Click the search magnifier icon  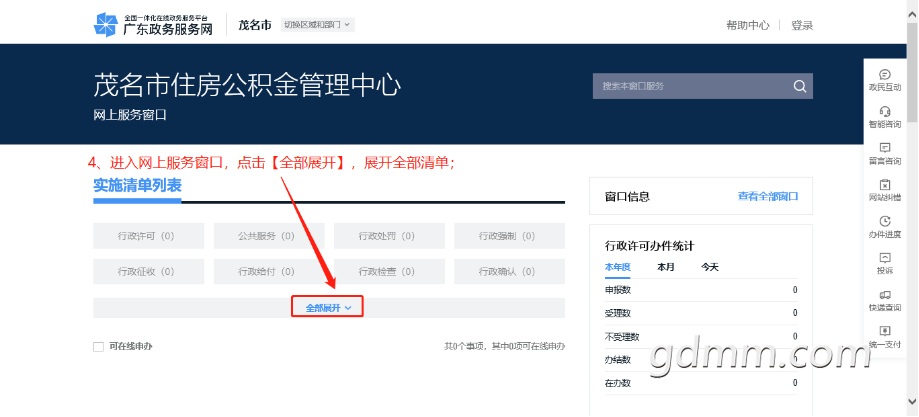pyautogui.click(x=800, y=86)
